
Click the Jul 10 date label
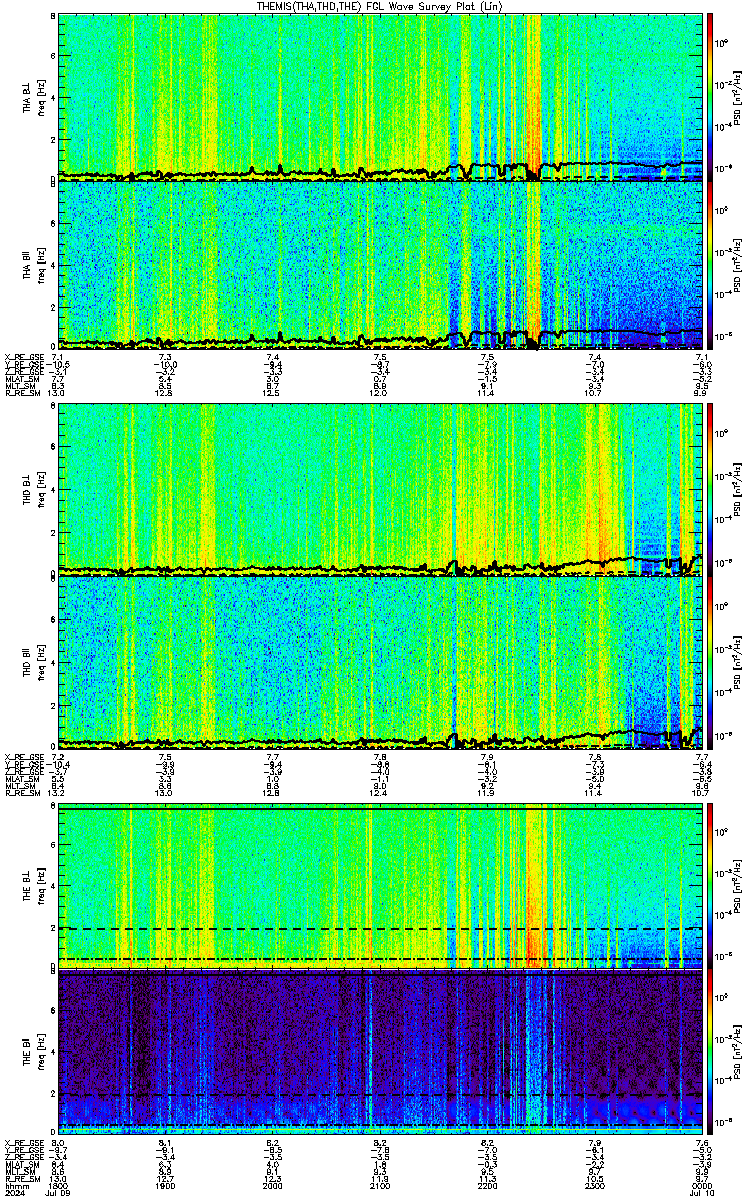pos(703,1195)
